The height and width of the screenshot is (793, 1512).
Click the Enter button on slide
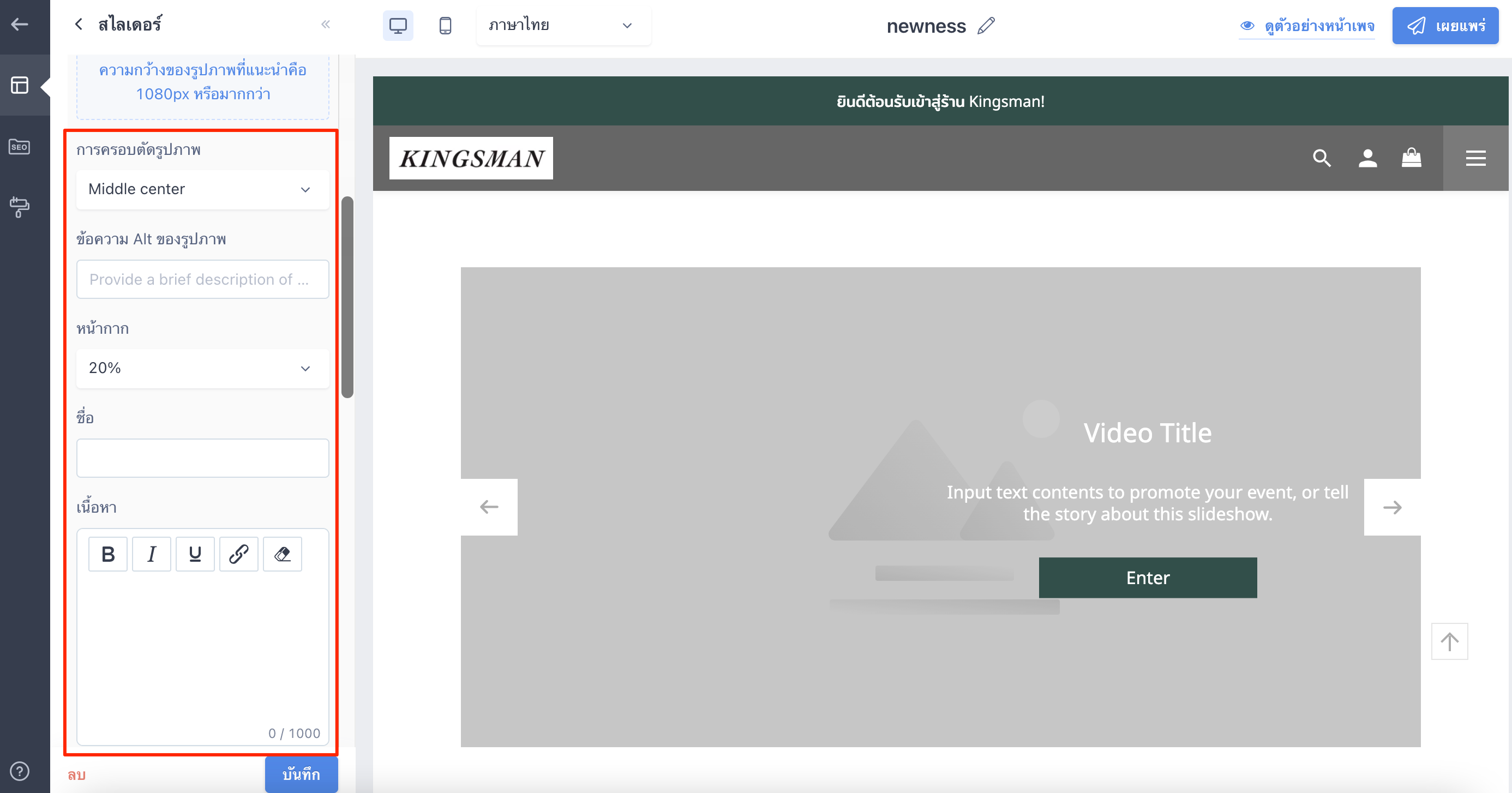[1148, 578]
